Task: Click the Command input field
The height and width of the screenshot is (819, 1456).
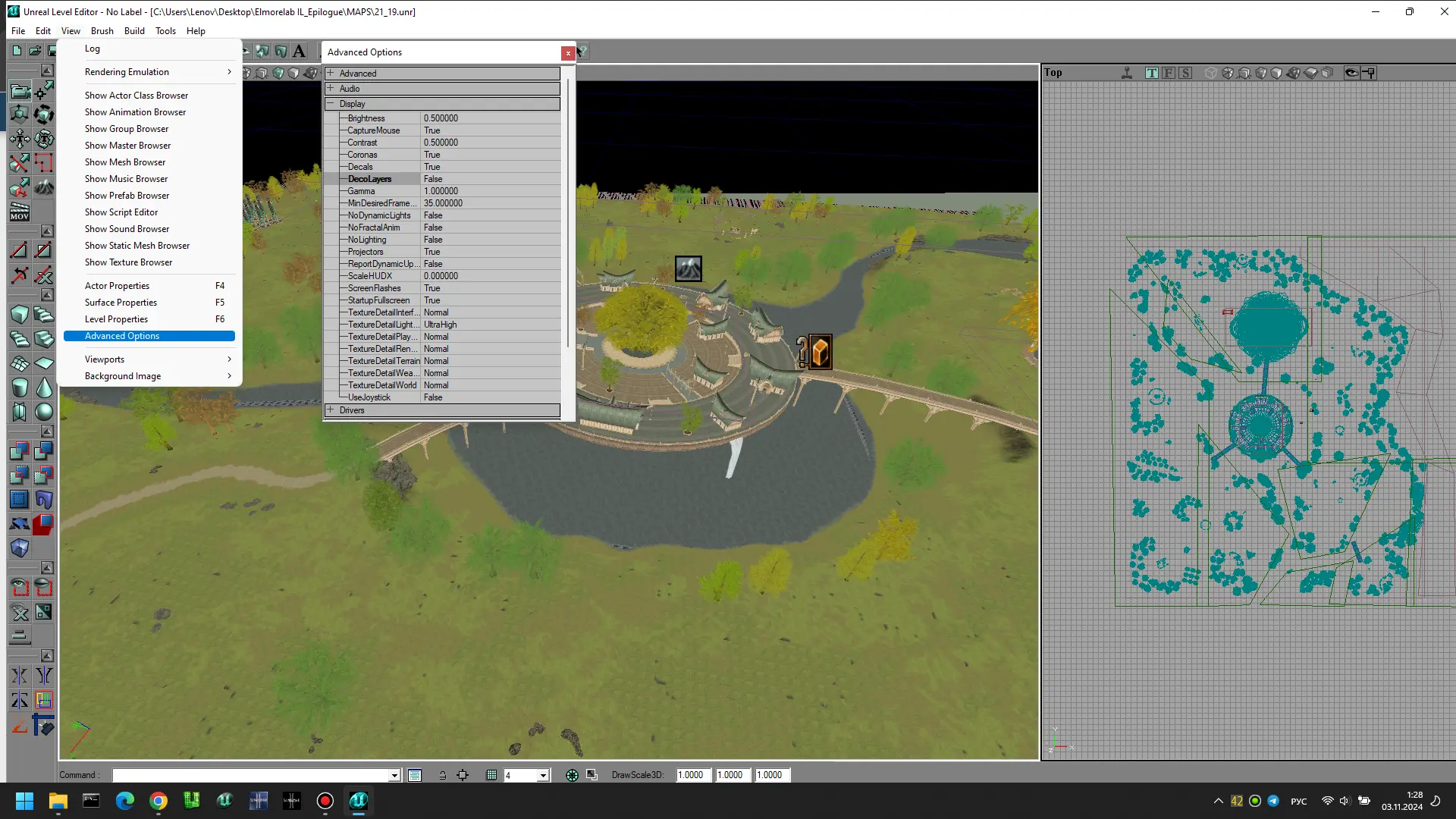Action: [x=250, y=775]
